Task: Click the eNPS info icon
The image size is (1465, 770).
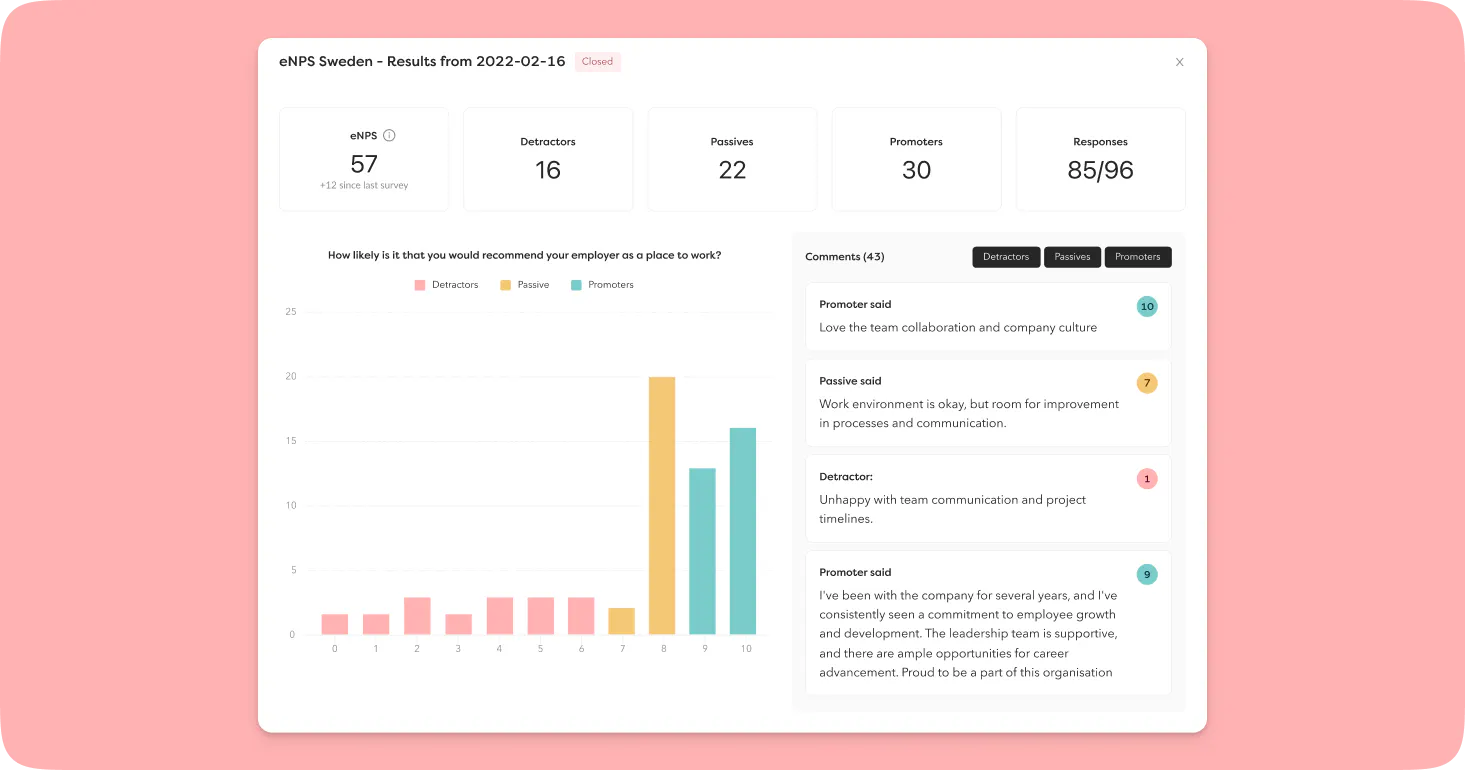Action: [390, 135]
